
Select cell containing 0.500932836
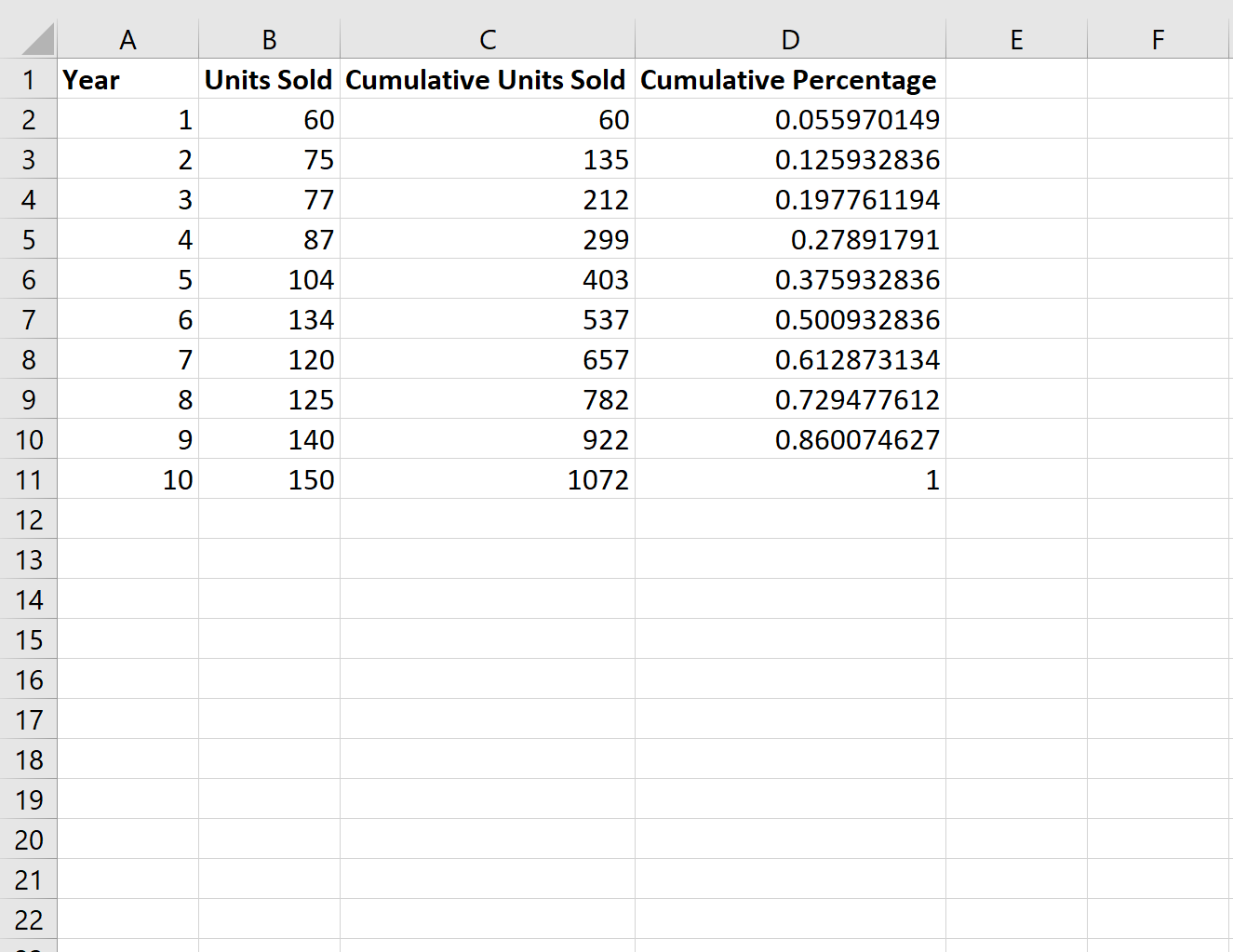pyautogui.click(x=790, y=319)
